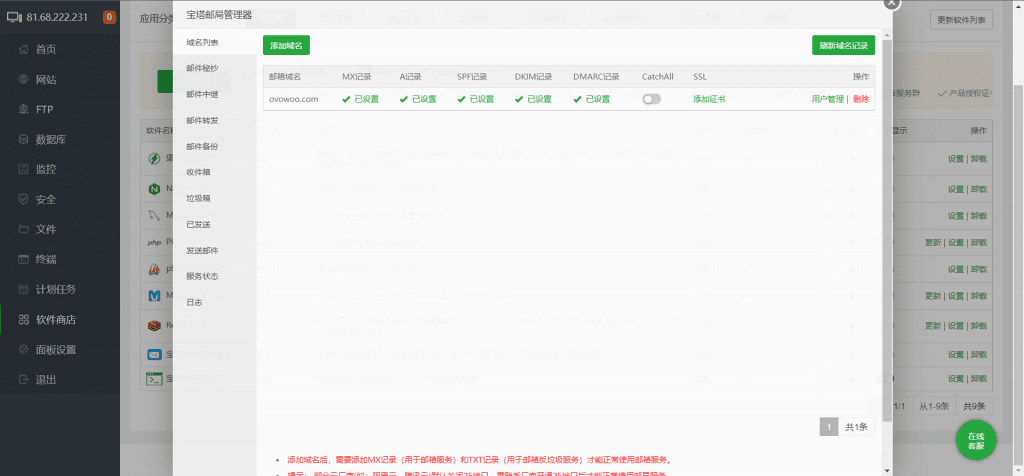Image resolution: width=1024 pixels, height=476 pixels.
Task: Open the 监控 monitoring icon
Action: 23,169
